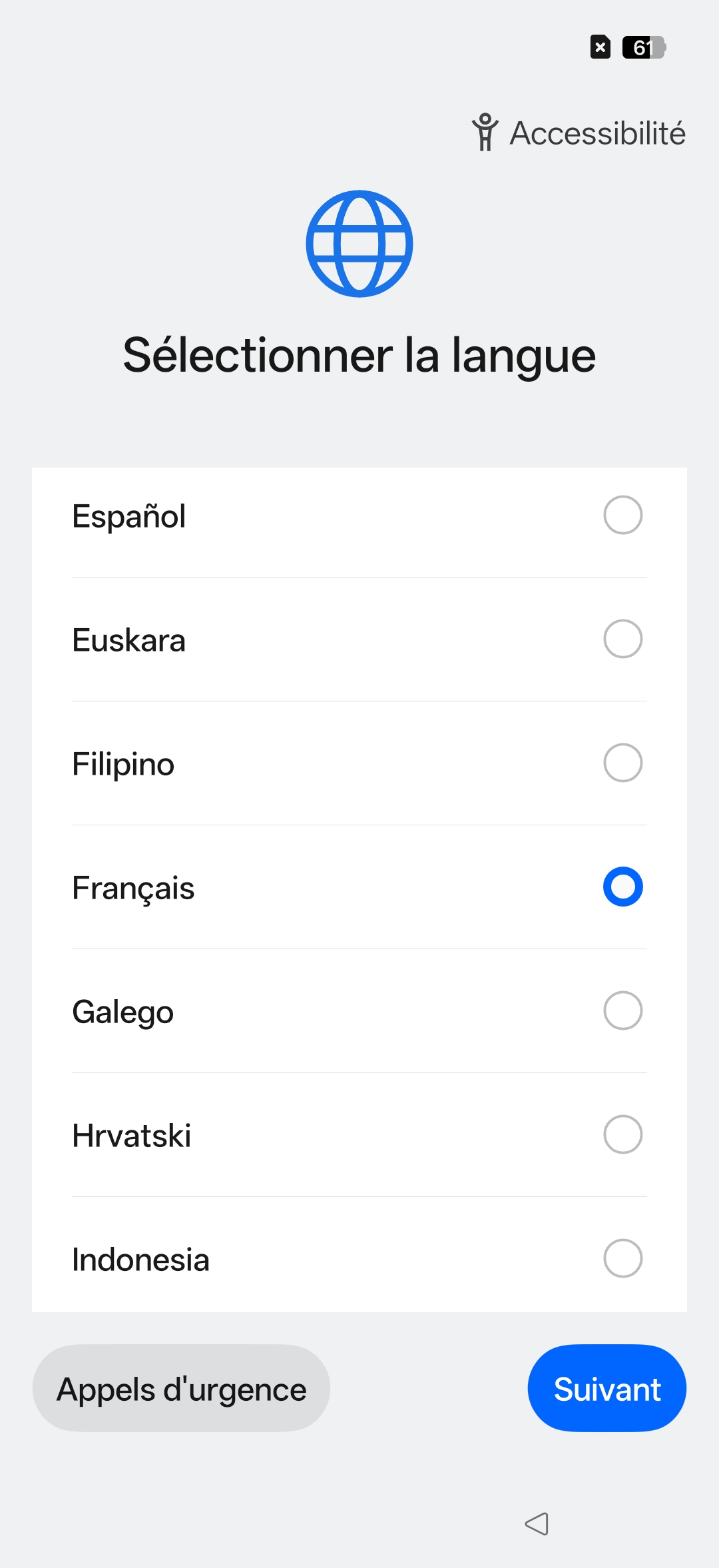Select the Euskara radio button
The height and width of the screenshot is (1568, 719).
tap(622, 639)
